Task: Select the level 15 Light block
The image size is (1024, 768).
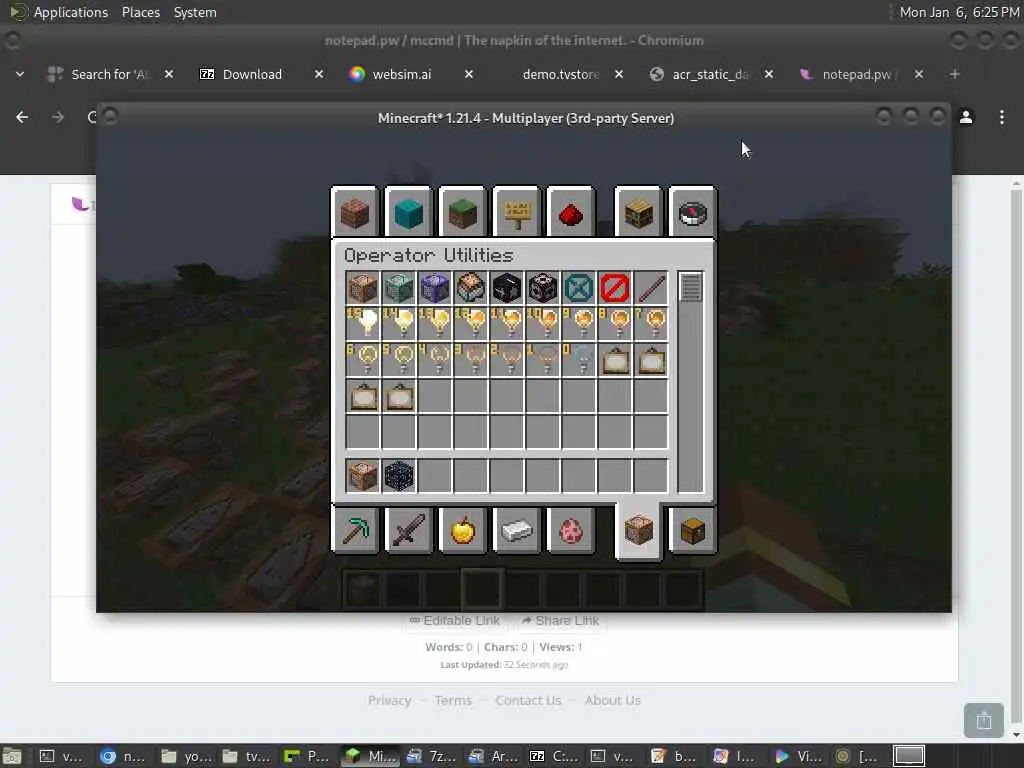Action: point(362,324)
